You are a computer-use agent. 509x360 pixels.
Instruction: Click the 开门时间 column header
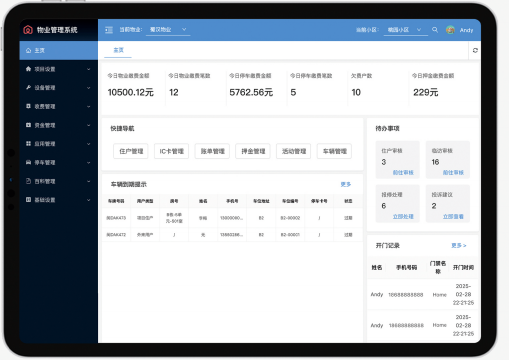463,267
